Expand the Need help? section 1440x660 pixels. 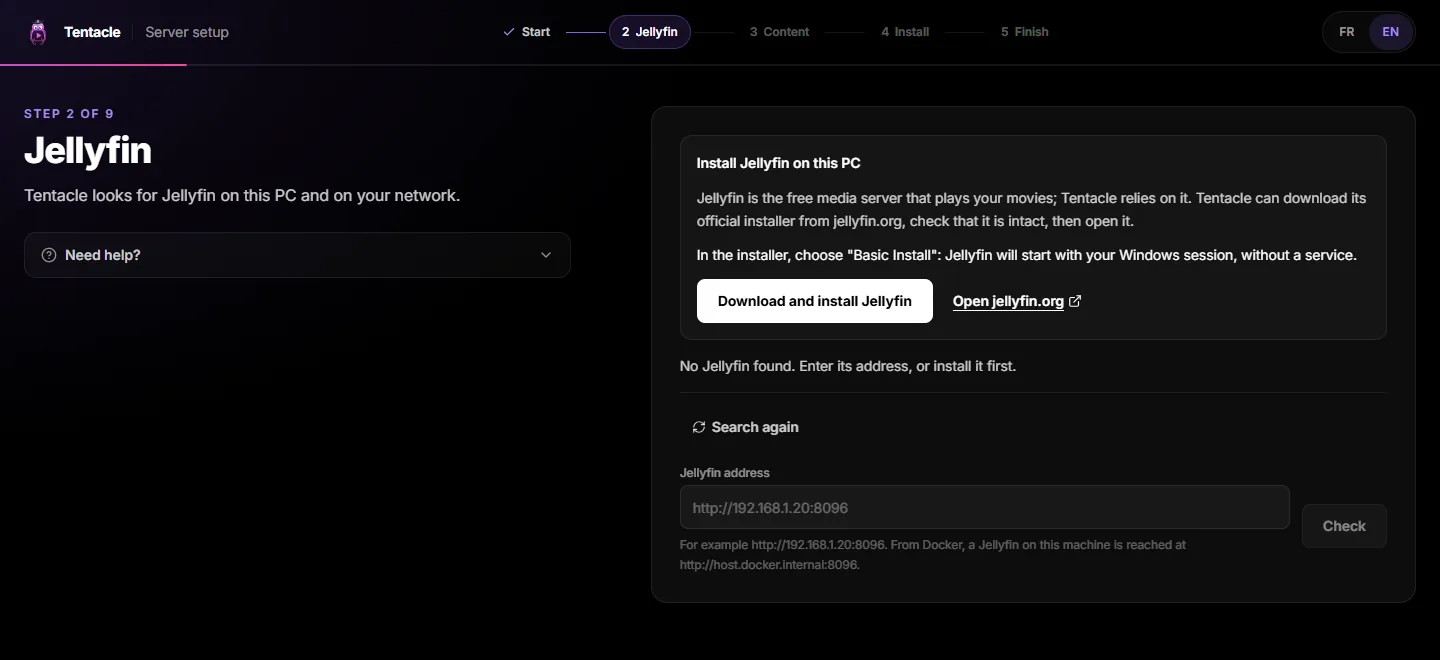[x=297, y=255]
